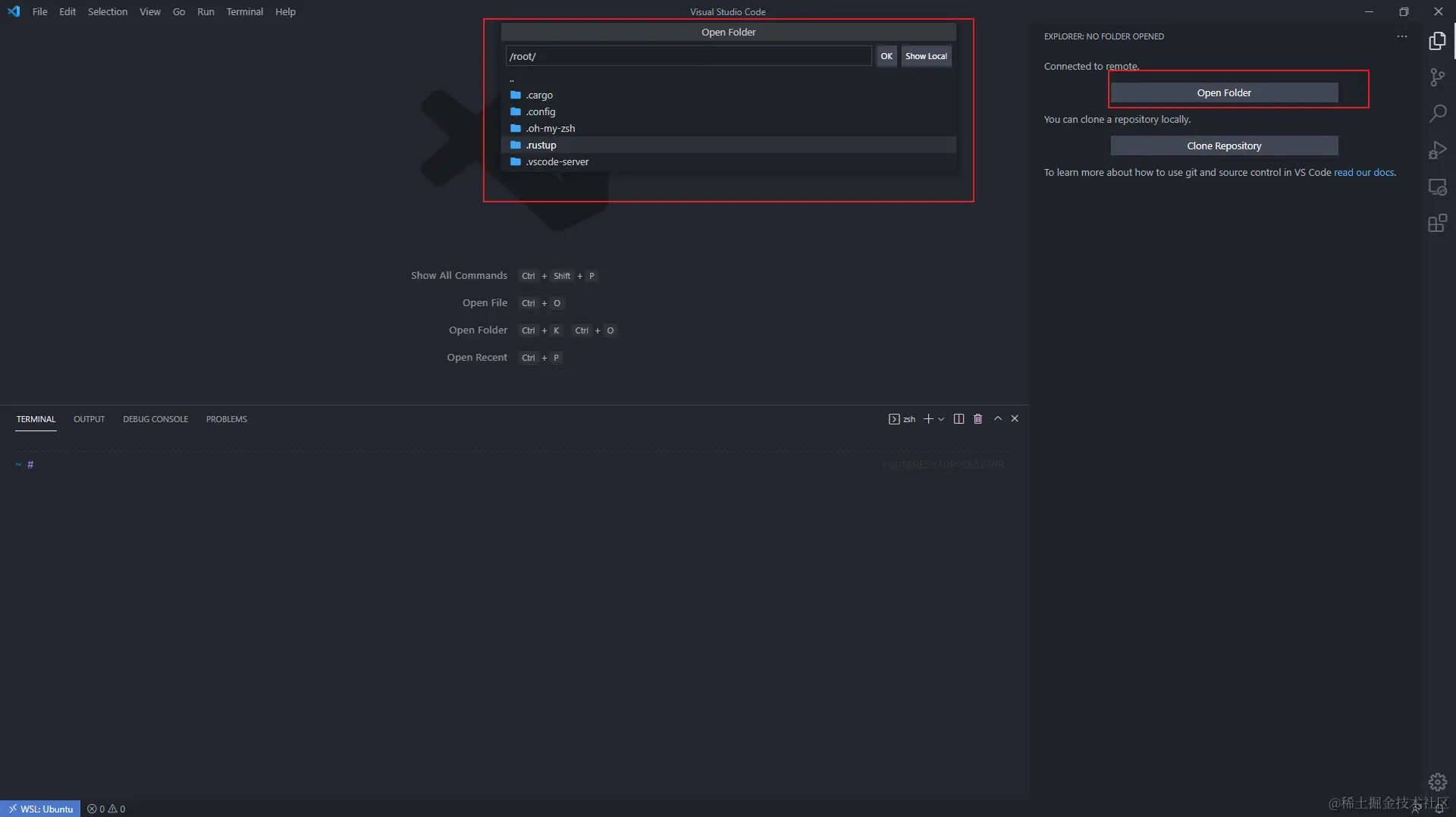This screenshot has height=817, width=1456.
Task: Click the Explorer: No Folder Opened header
Action: click(1103, 36)
